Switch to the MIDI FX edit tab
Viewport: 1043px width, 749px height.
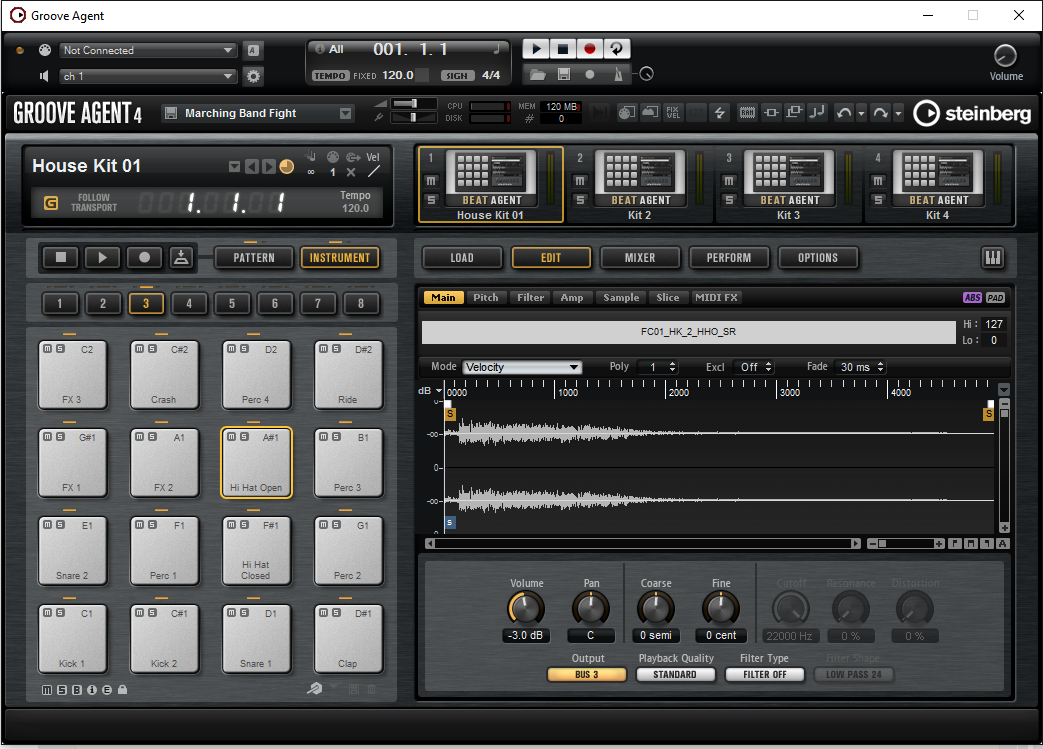716,297
